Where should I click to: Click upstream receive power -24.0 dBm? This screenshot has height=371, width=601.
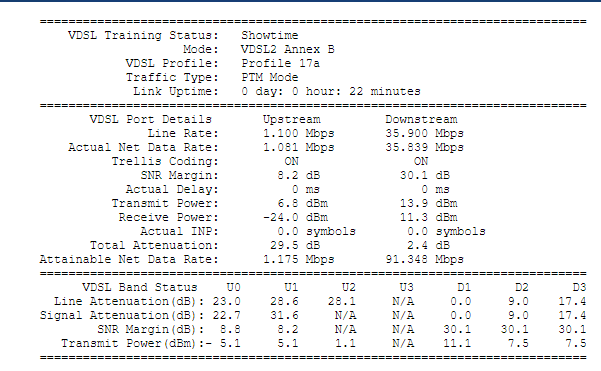295,218
